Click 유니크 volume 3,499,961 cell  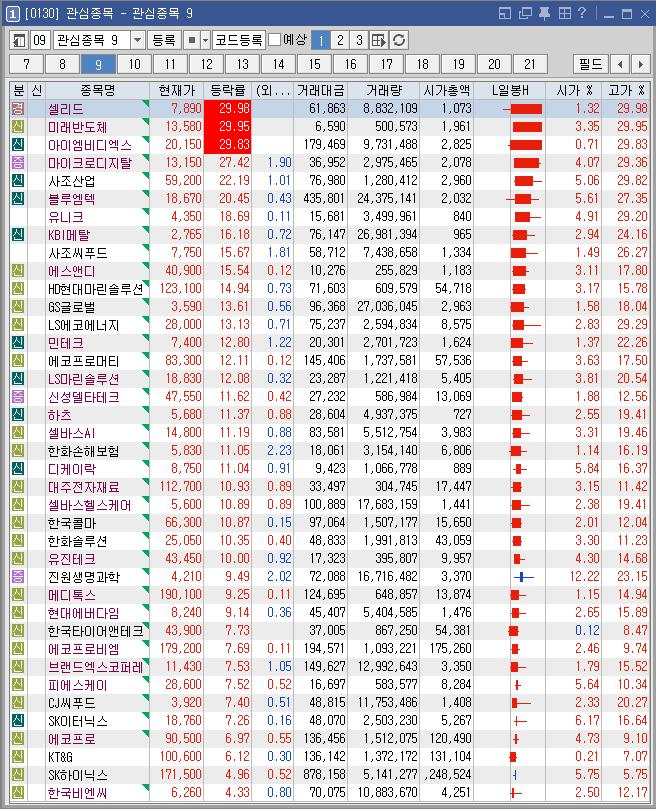click(x=383, y=217)
